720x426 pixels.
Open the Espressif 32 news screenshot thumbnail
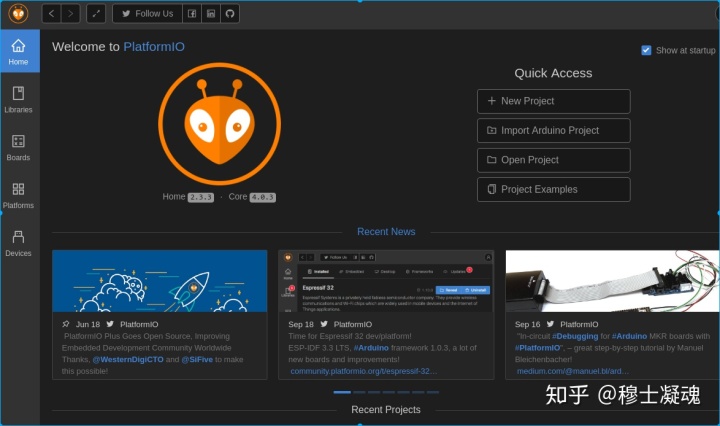(386, 281)
